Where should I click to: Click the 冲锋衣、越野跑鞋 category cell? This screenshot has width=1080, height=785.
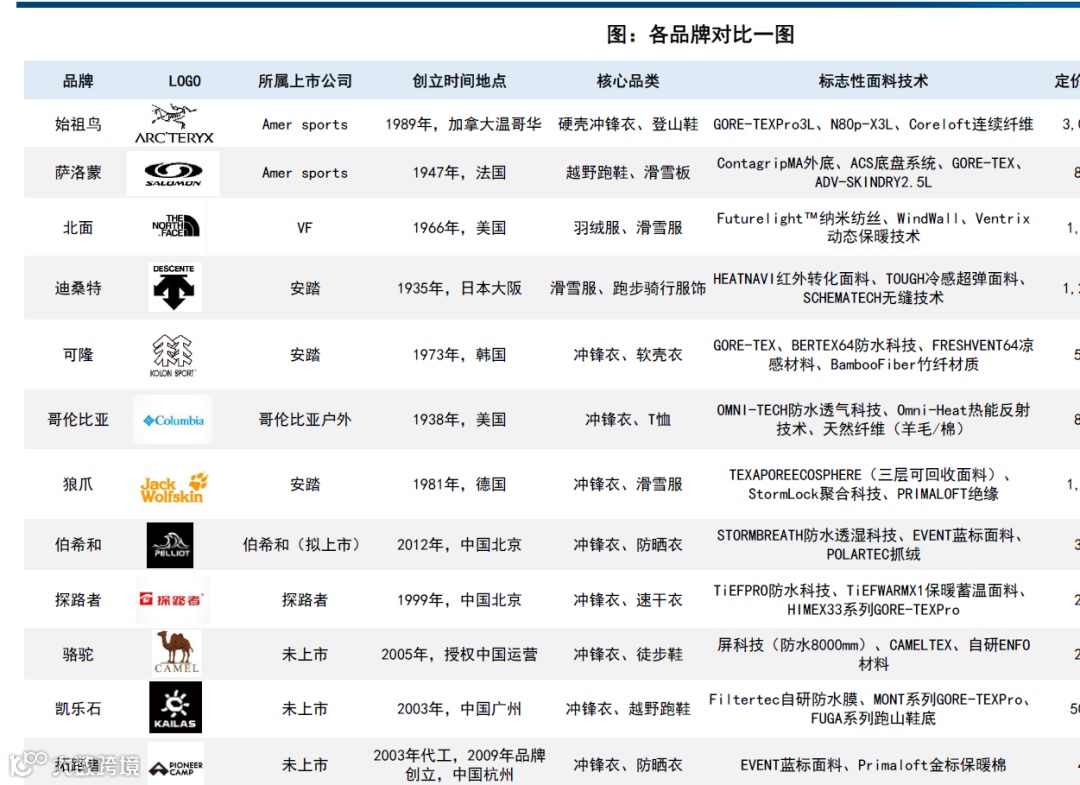[628, 709]
